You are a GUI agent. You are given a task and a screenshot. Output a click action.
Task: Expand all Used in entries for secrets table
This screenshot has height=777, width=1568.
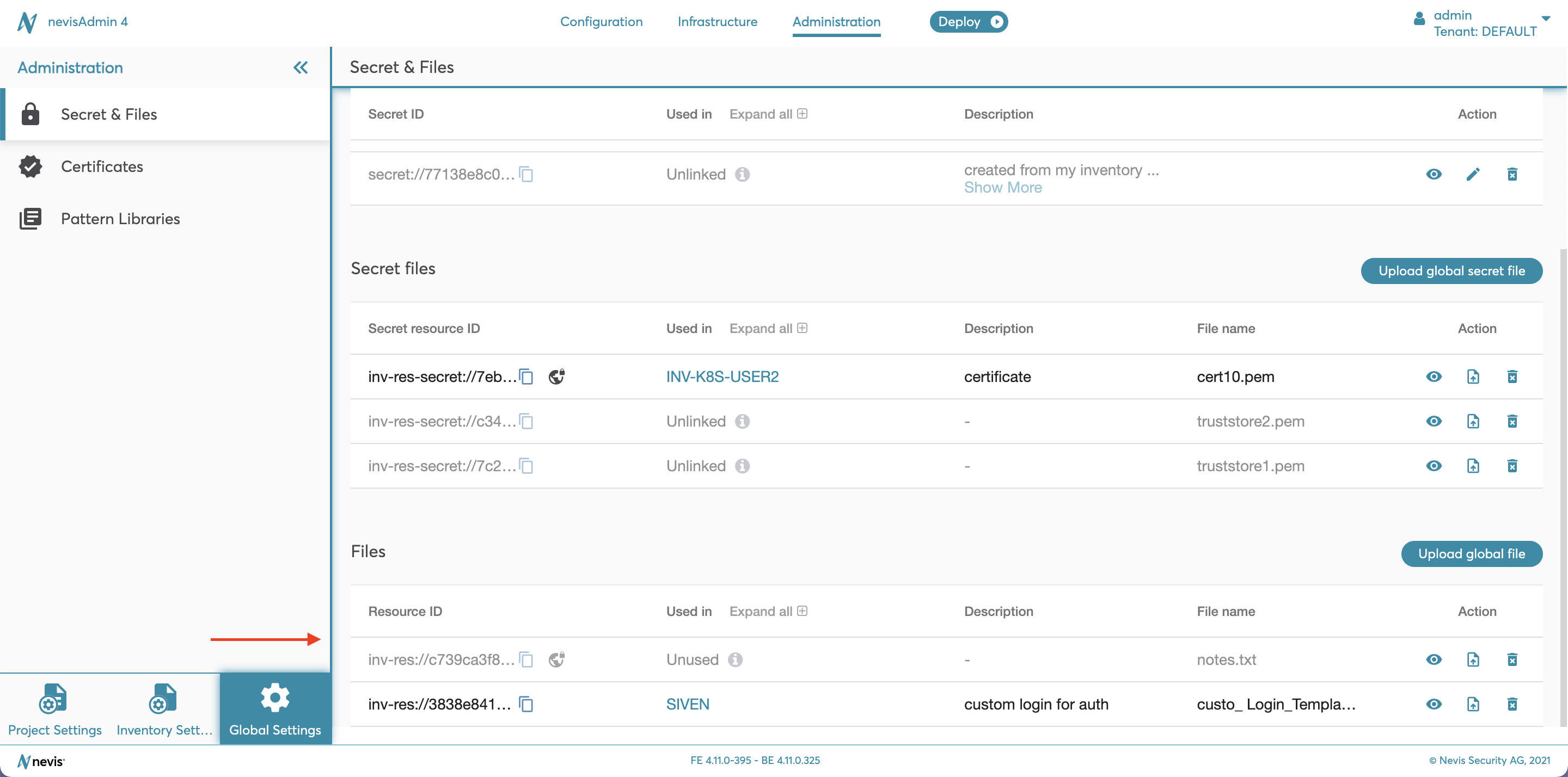pos(768,114)
